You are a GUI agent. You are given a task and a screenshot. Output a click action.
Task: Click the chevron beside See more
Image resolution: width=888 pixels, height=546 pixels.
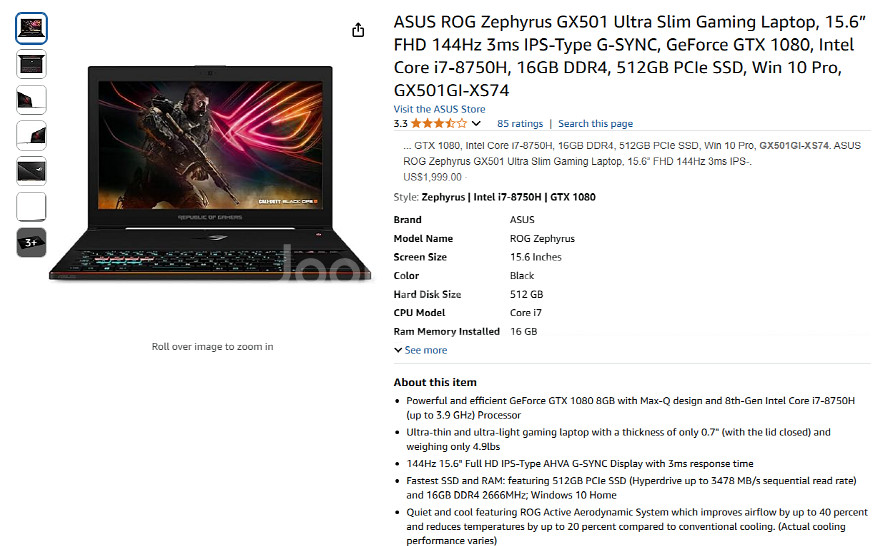[398, 350]
